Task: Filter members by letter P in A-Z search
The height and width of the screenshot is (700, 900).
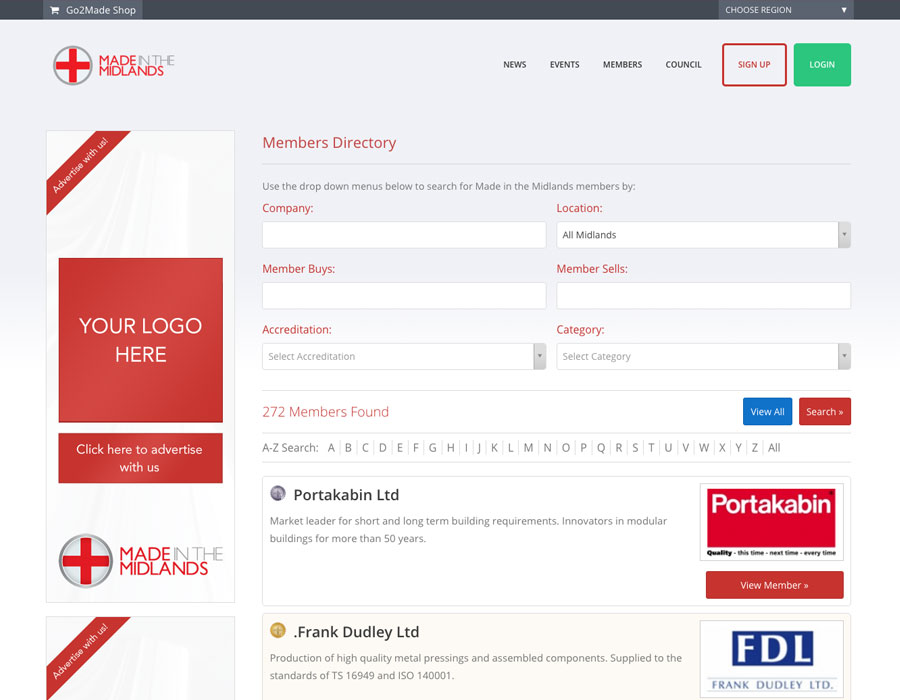Action: point(583,448)
